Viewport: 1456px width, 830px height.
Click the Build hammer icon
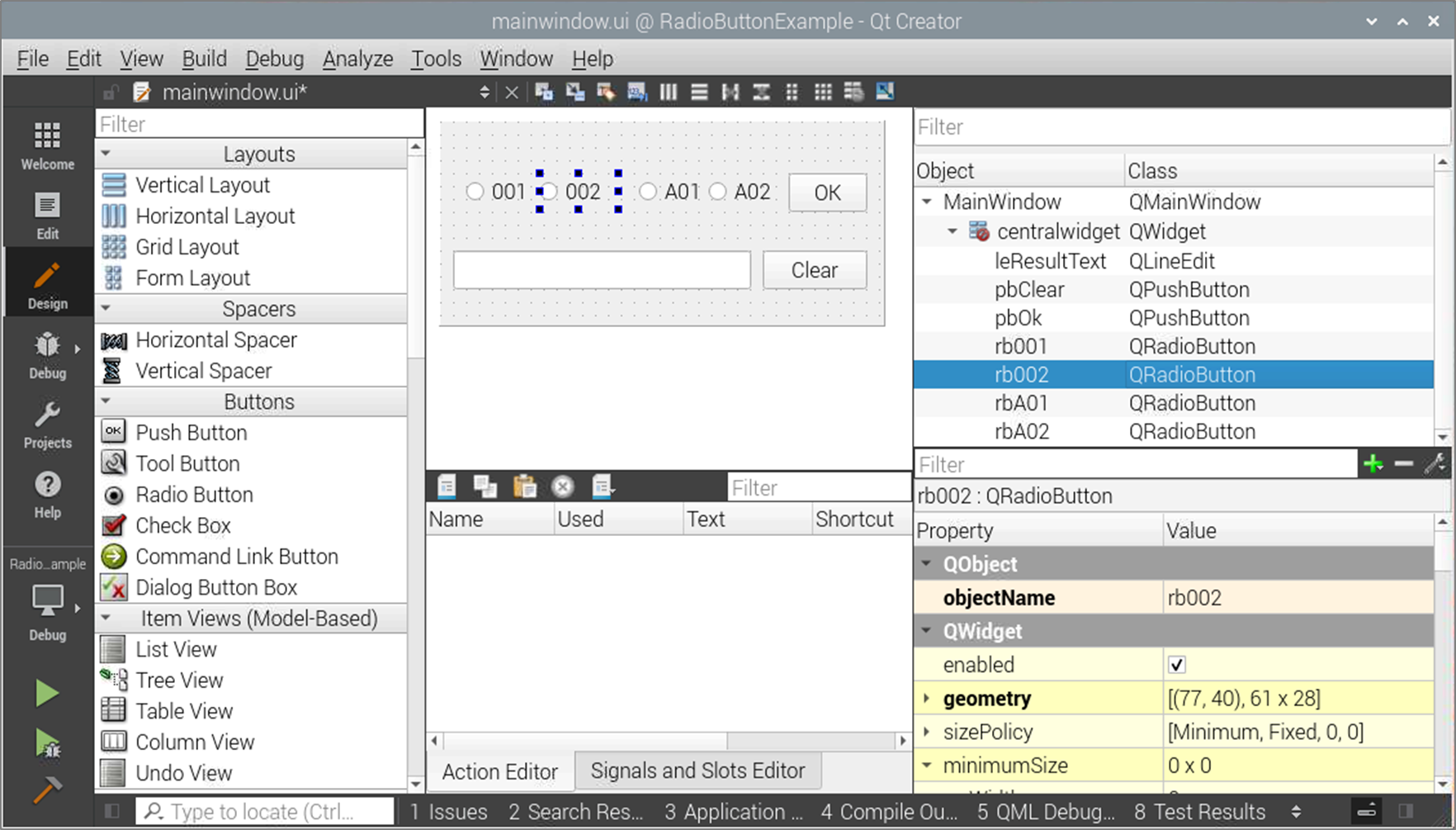pos(47,790)
